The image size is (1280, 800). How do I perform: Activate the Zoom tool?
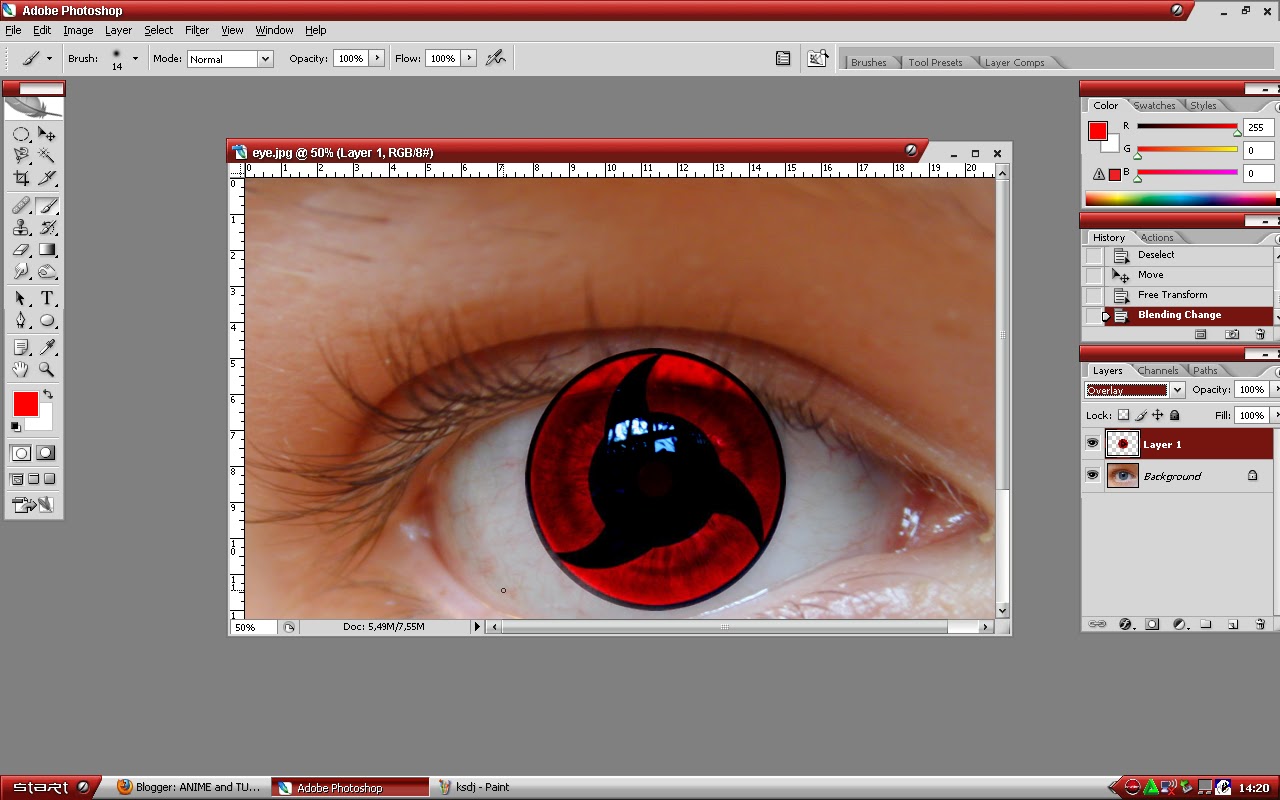(47, 370)
